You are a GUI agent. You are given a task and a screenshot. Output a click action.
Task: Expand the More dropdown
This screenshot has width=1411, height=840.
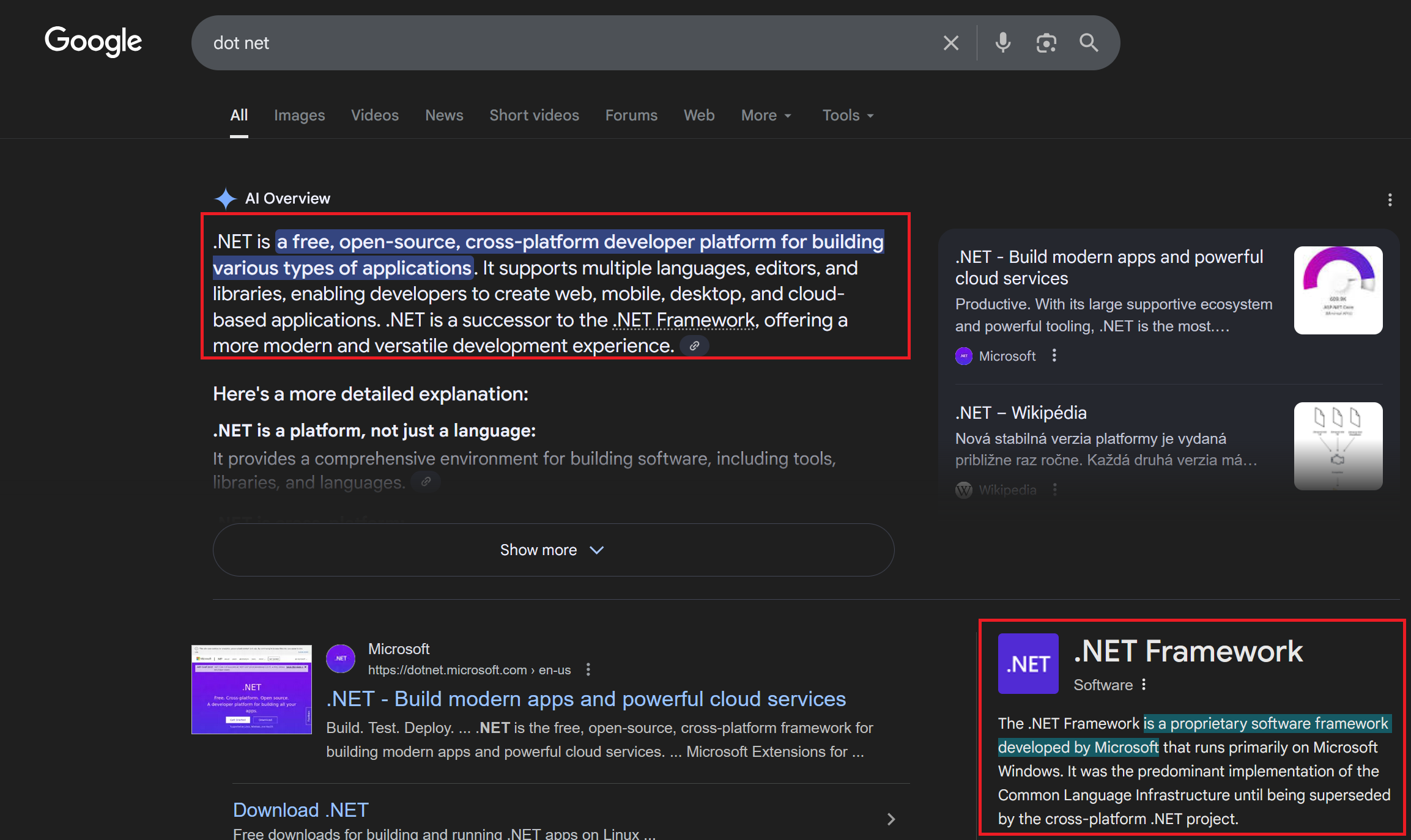tap(766, 116)
